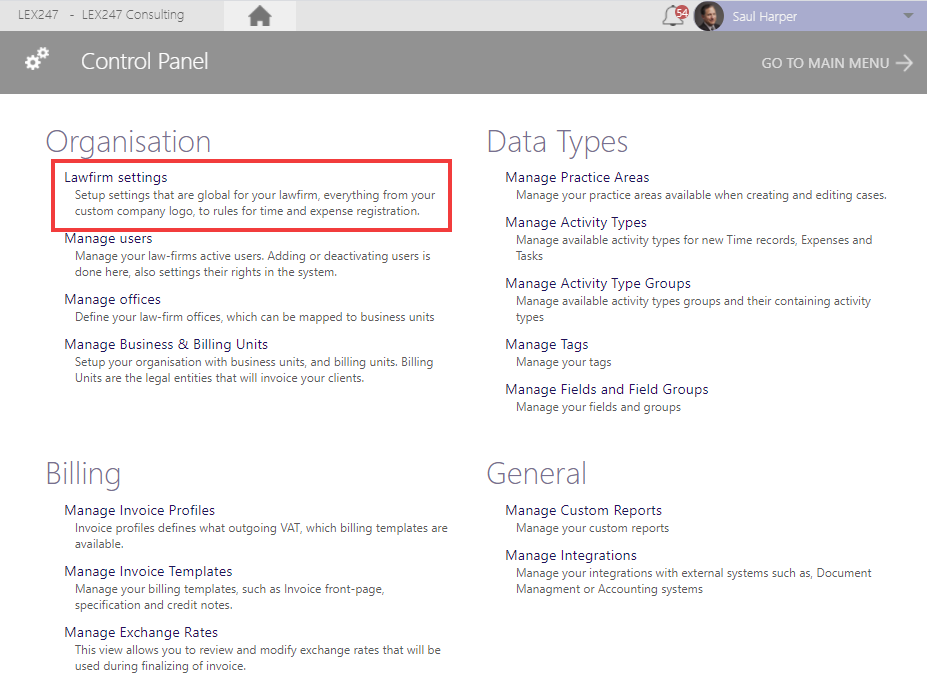Click the 'Setup settings that are global' description
The height and width of the screenshot is (696, 927).
pos(255,203)
